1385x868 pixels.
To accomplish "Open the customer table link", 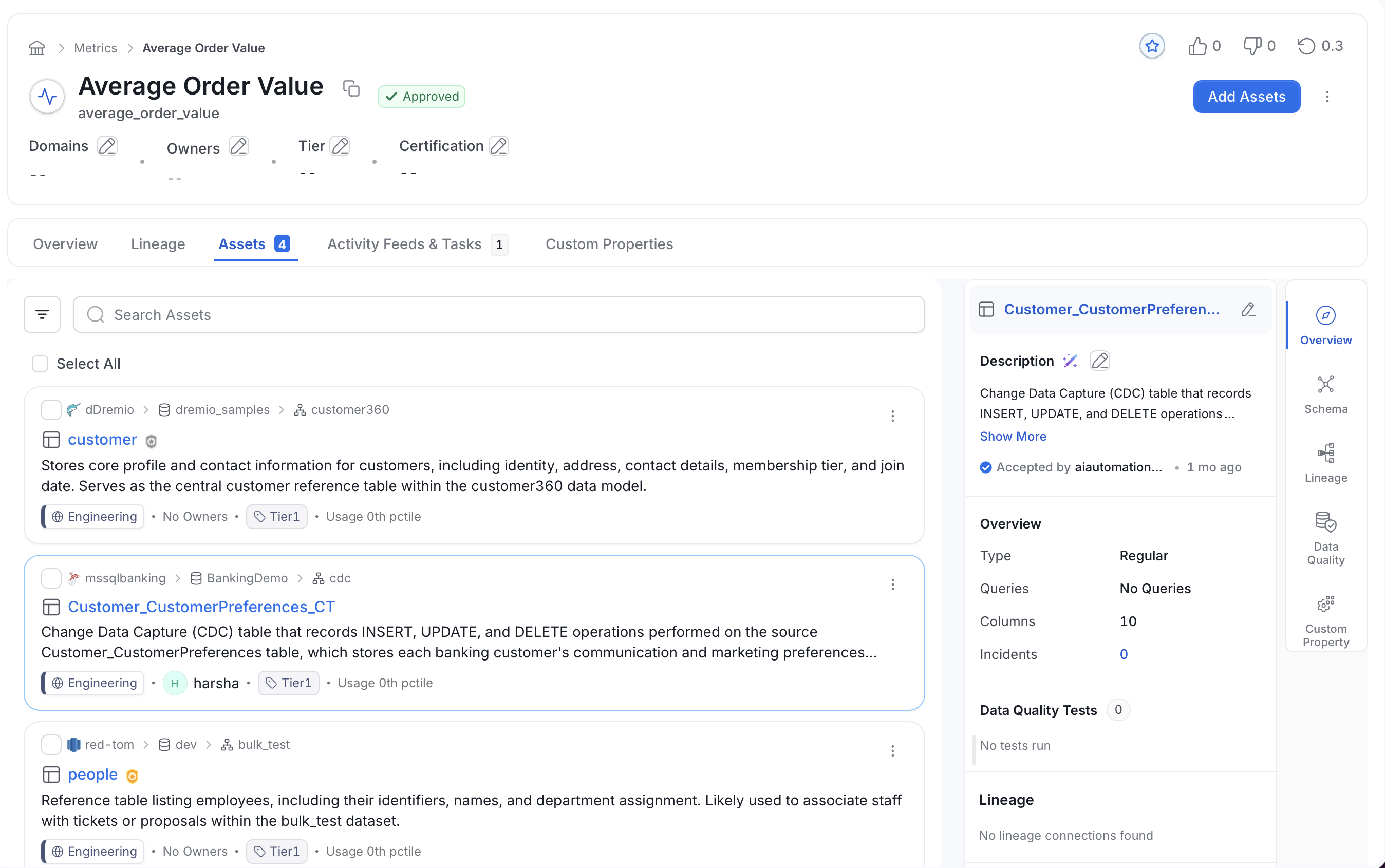I will click(x=102, y=440).
